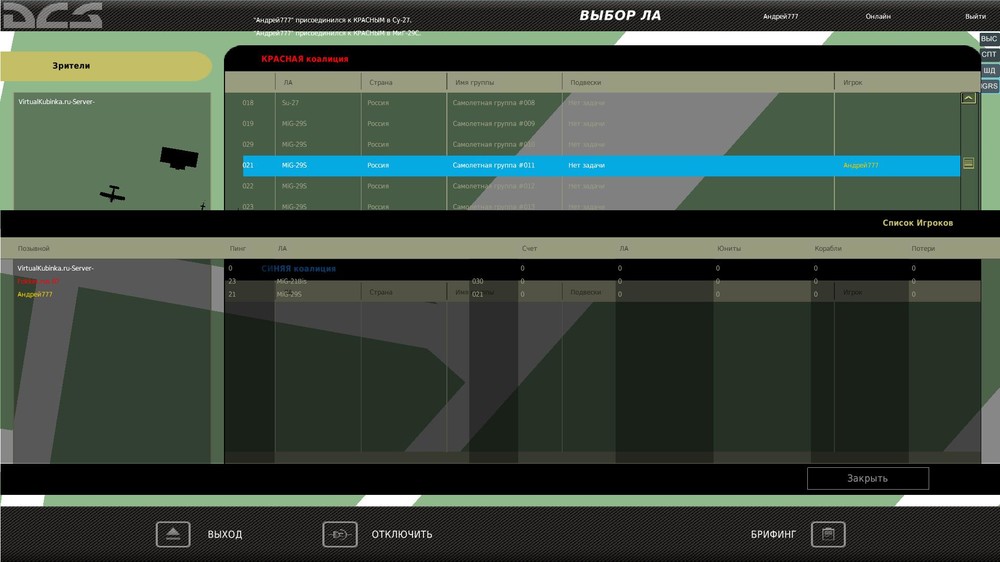Screen dimensions: 1000x562
Task: Close the player list with Закрыть
Action: (x=867, y=478)
